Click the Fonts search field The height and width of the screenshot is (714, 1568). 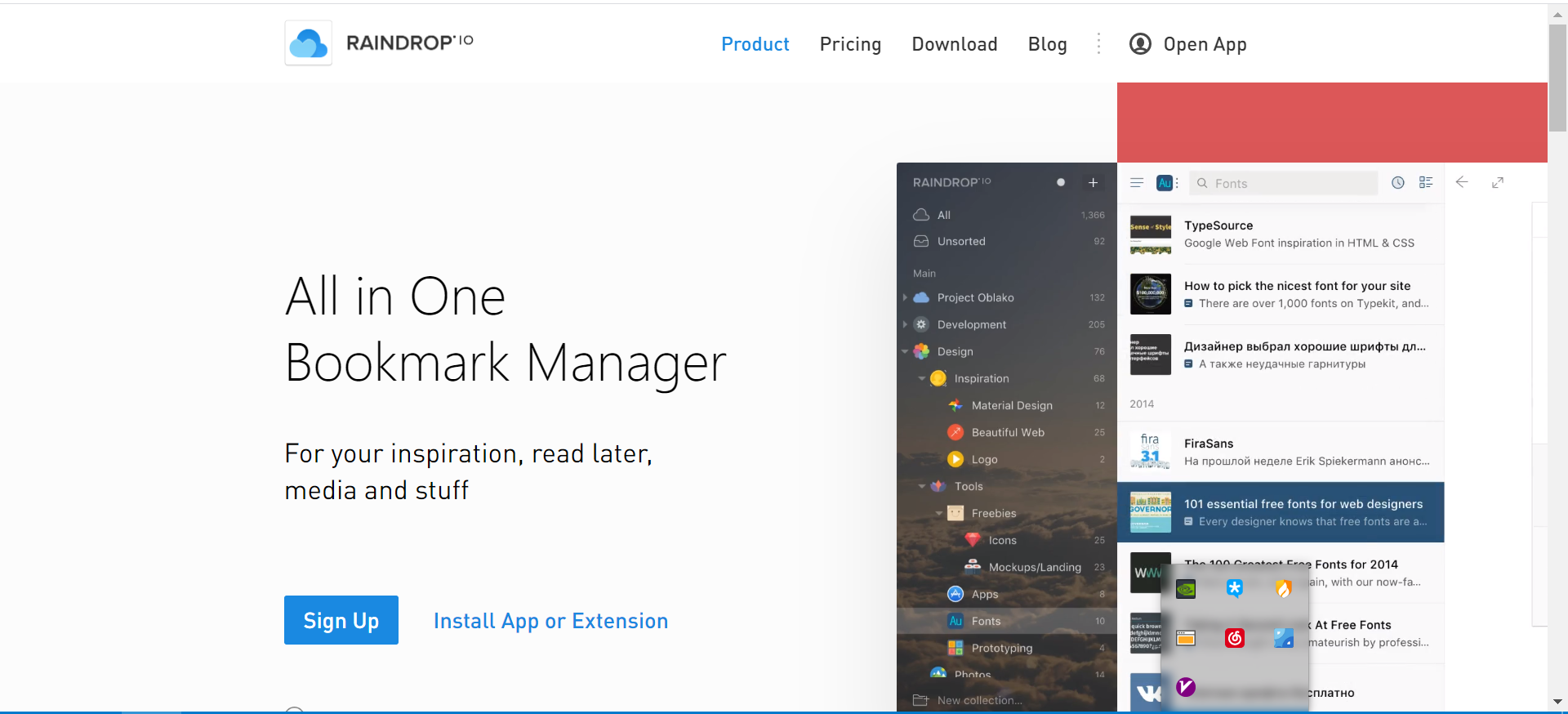click(1284, 183)
